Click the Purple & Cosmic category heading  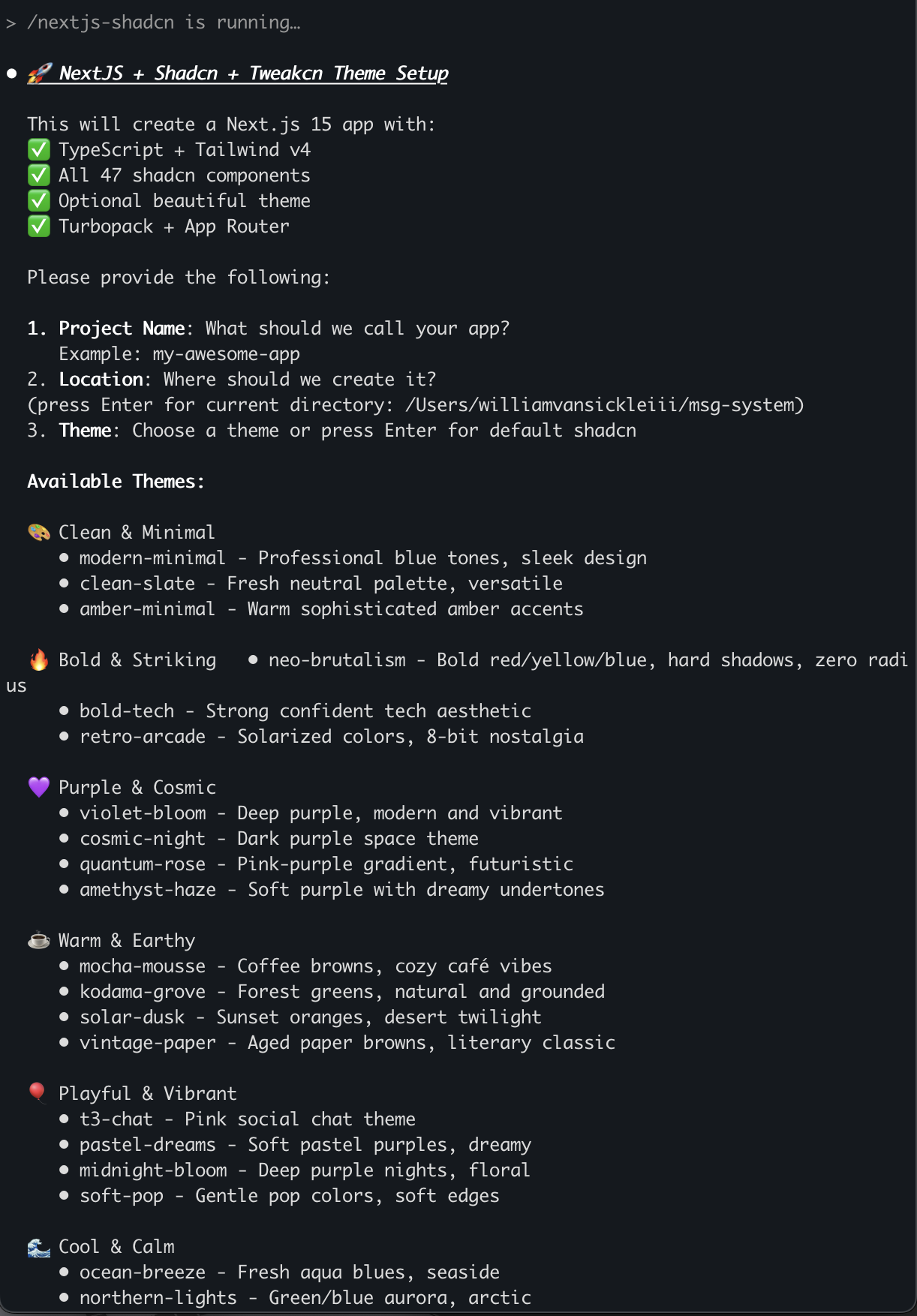coord(137,788)
